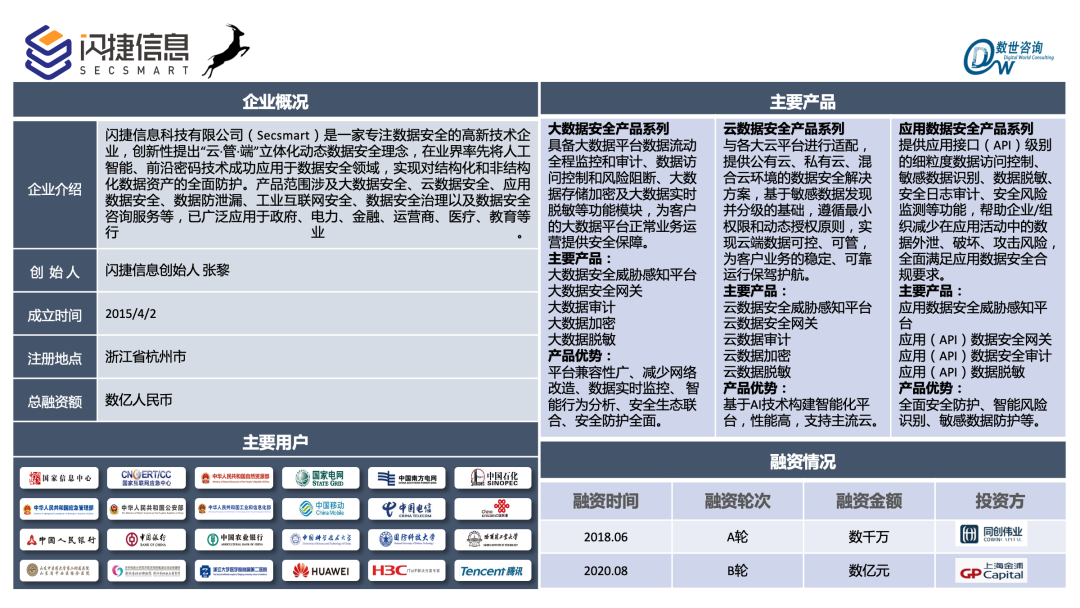Click the 浙江大学医学院附属第二医院 logo

point(233,571)
